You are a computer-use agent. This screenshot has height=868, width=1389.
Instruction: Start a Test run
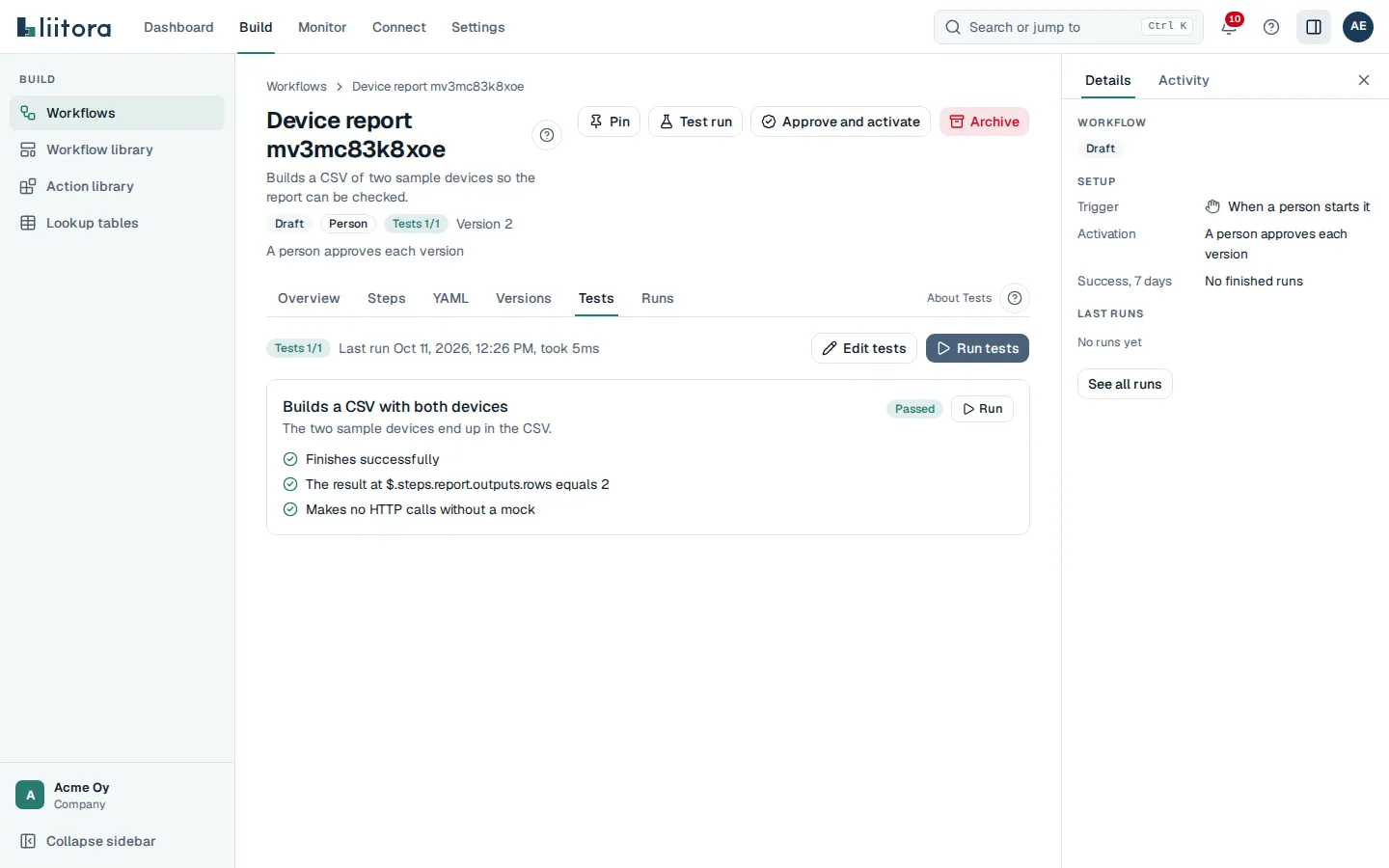point(695,122)
